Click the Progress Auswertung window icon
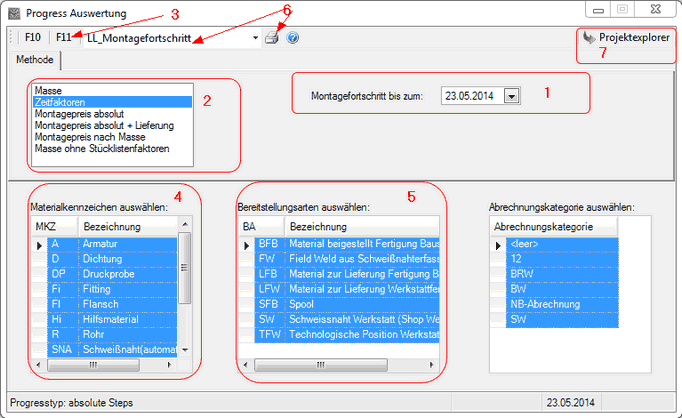Viewport: 682px width, 418px height. (x=12, y=14)
